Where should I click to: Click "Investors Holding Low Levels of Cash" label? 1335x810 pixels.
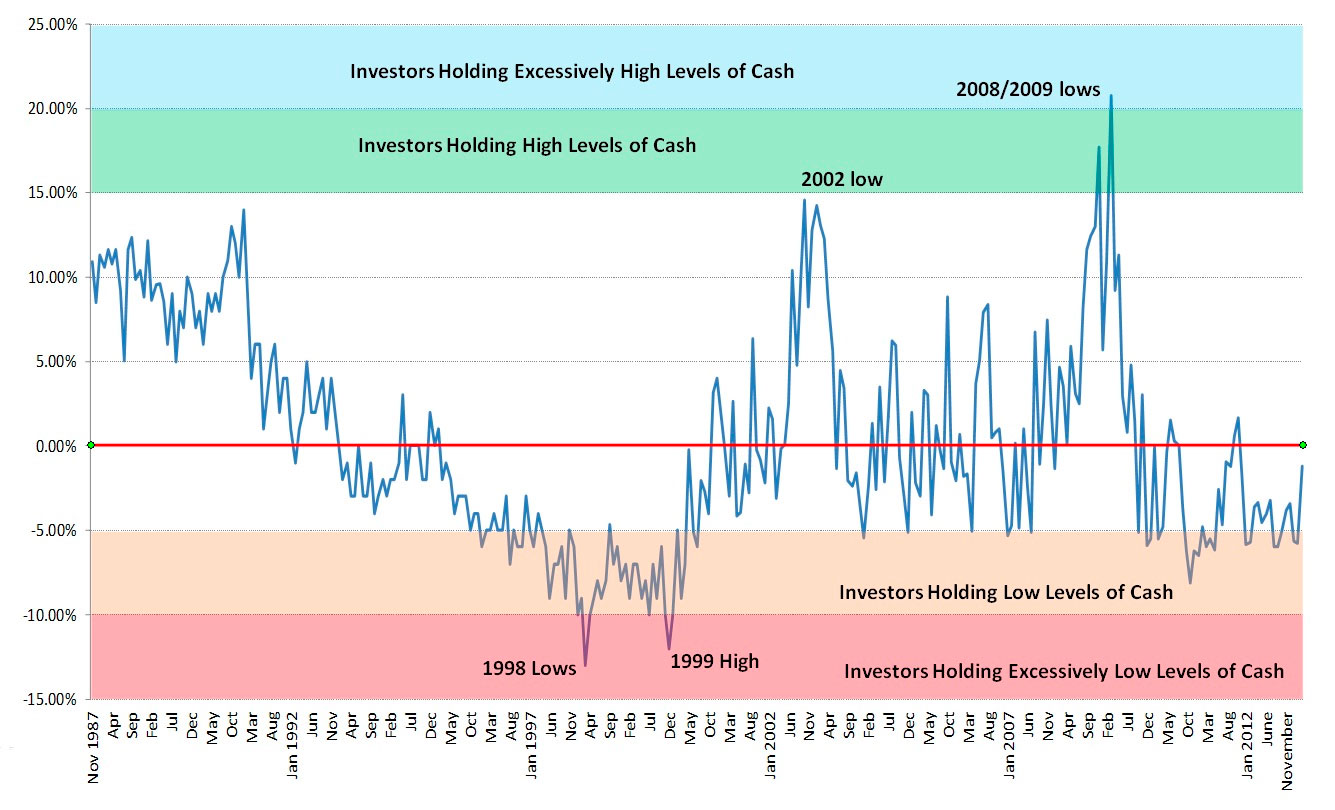pos(1005,592)
